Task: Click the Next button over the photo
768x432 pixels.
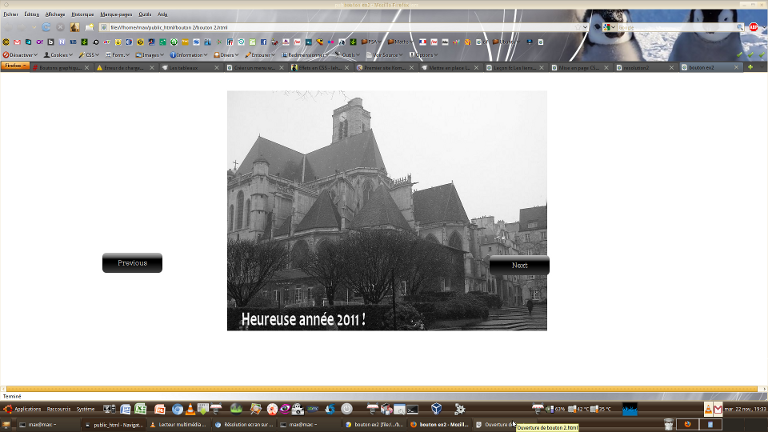Action: click(520, 265)
